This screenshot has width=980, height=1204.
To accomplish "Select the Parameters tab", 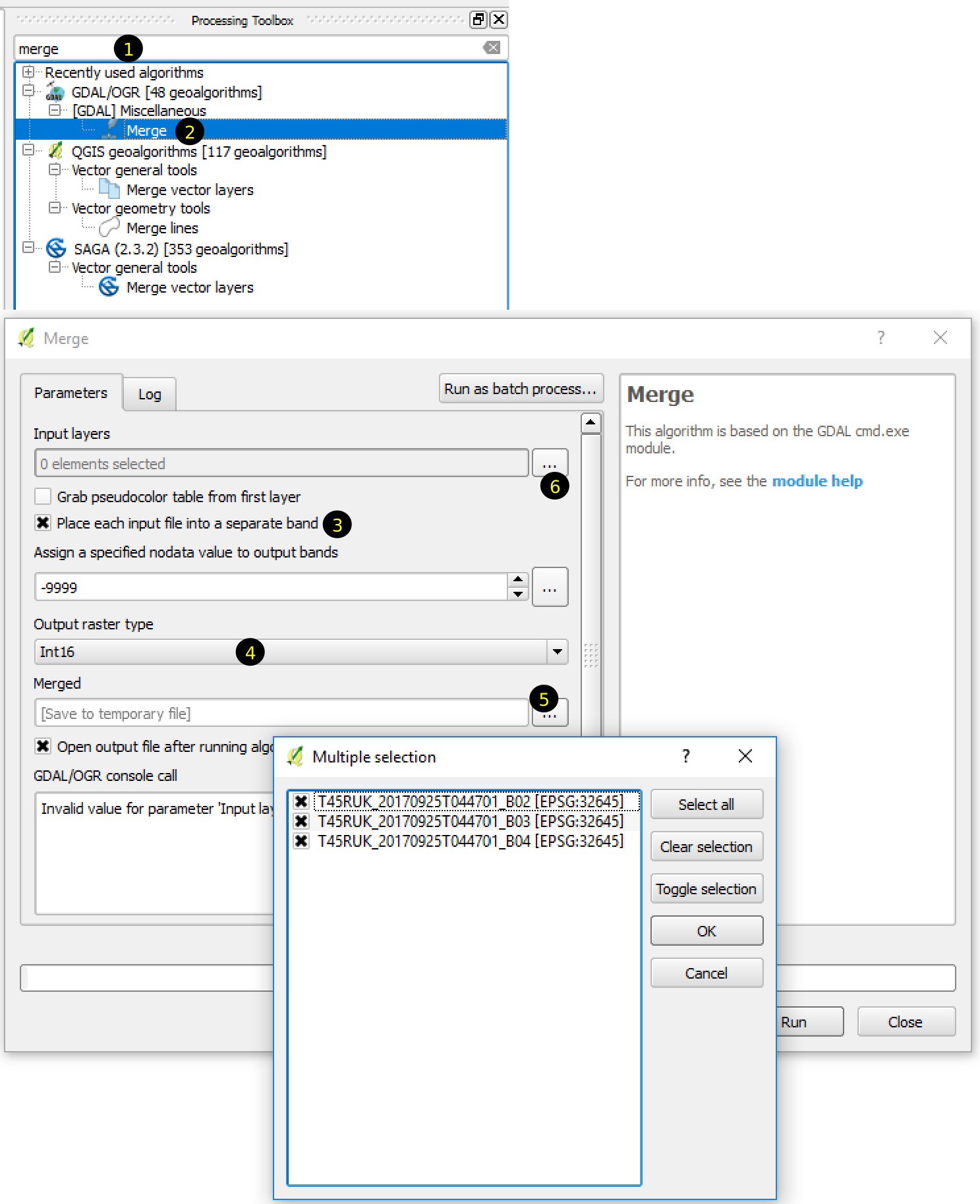I will pos(71,393).
